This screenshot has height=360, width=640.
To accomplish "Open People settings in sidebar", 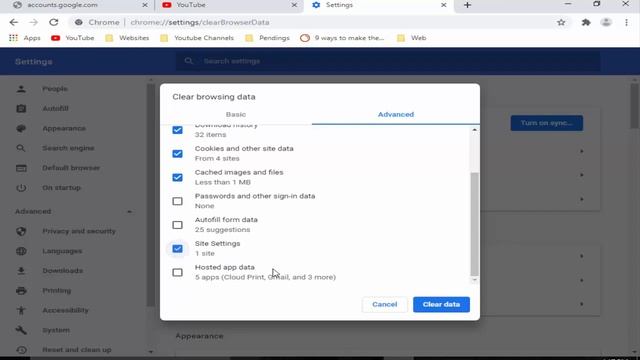I will [55, 89].
